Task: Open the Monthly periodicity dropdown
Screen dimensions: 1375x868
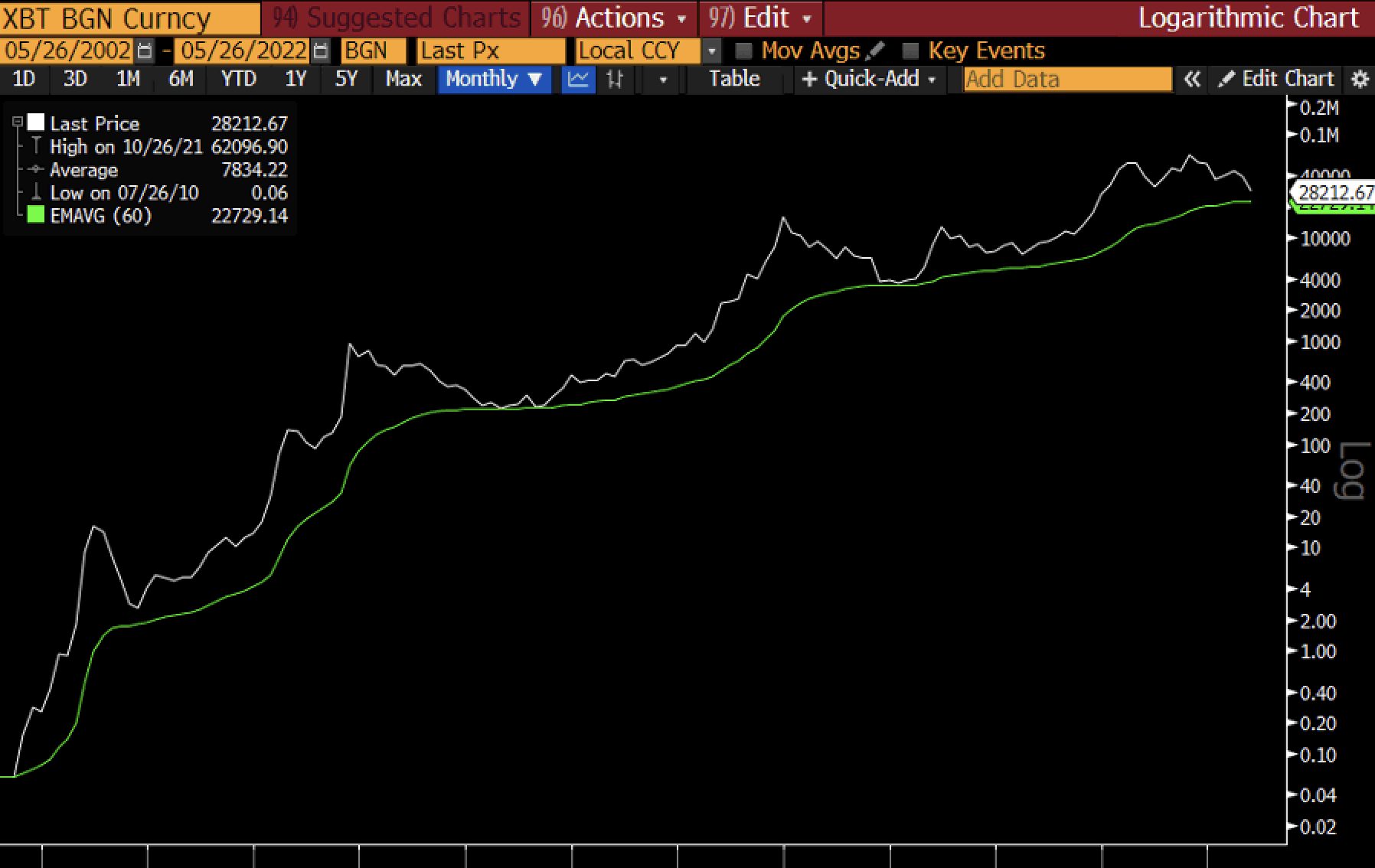Action: [x=494, y=79]
